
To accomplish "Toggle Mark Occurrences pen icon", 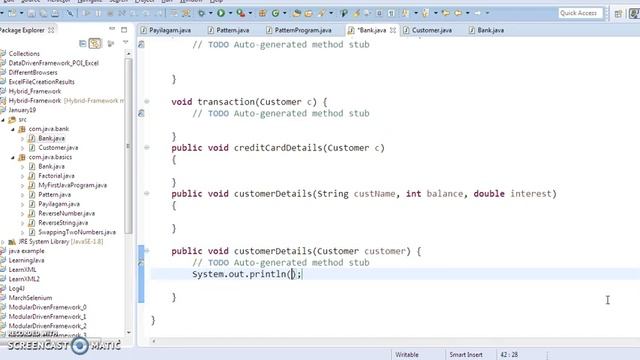I will pos(357,13).
